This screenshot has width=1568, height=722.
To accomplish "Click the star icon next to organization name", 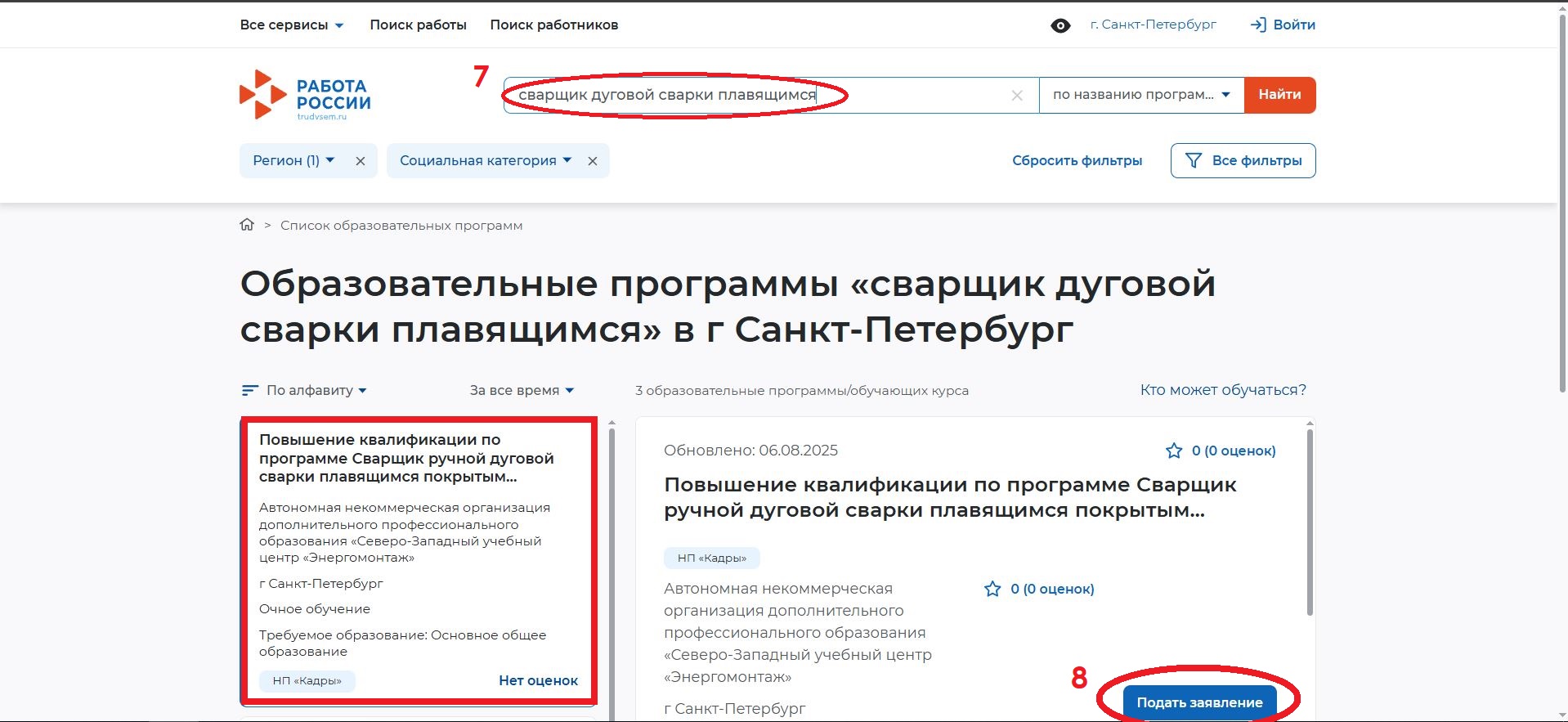I will (x=992, y=589).
